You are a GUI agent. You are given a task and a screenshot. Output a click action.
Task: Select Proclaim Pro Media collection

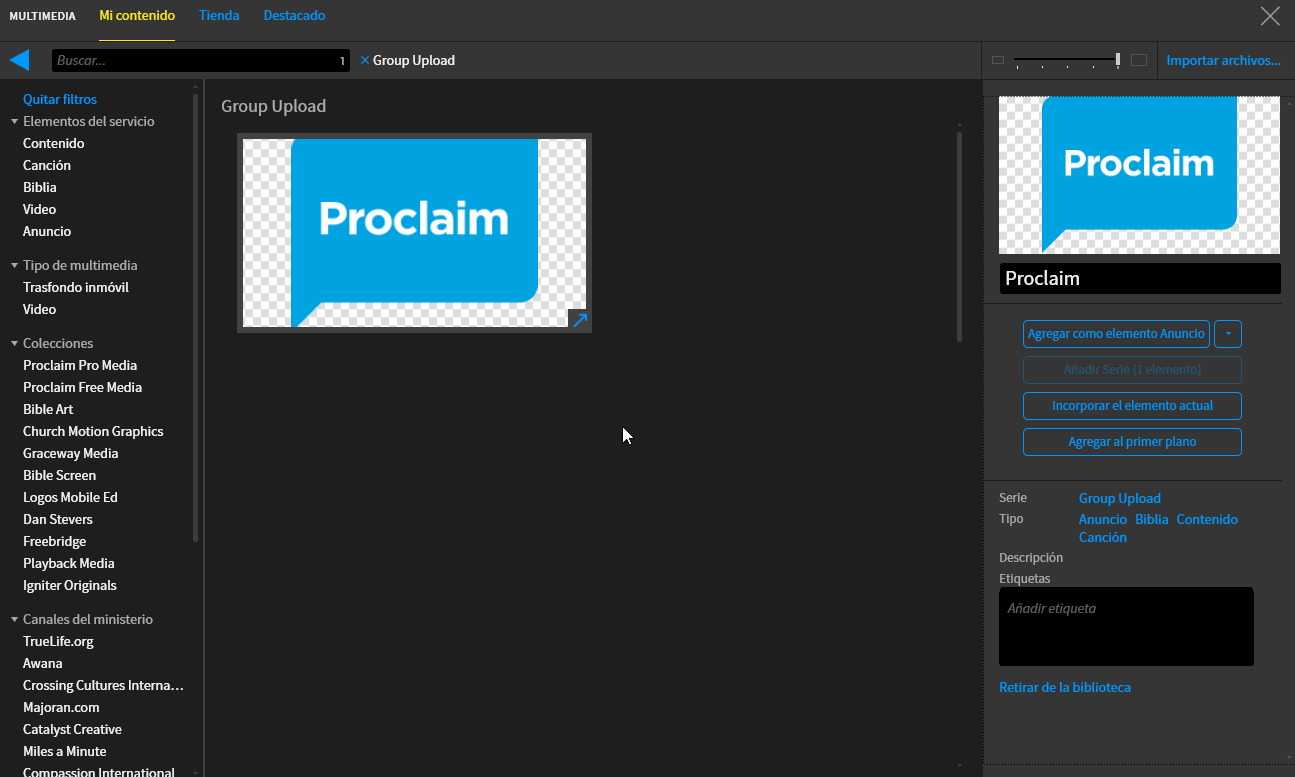pos(80,365)
